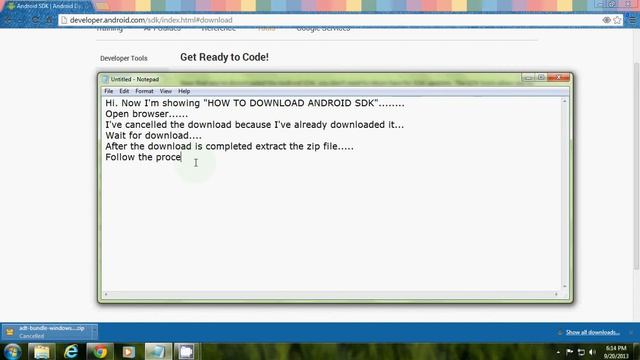640x360 pixels.
Task: Click the line "Wait for download...."
Action: click(x=153, y=136)
